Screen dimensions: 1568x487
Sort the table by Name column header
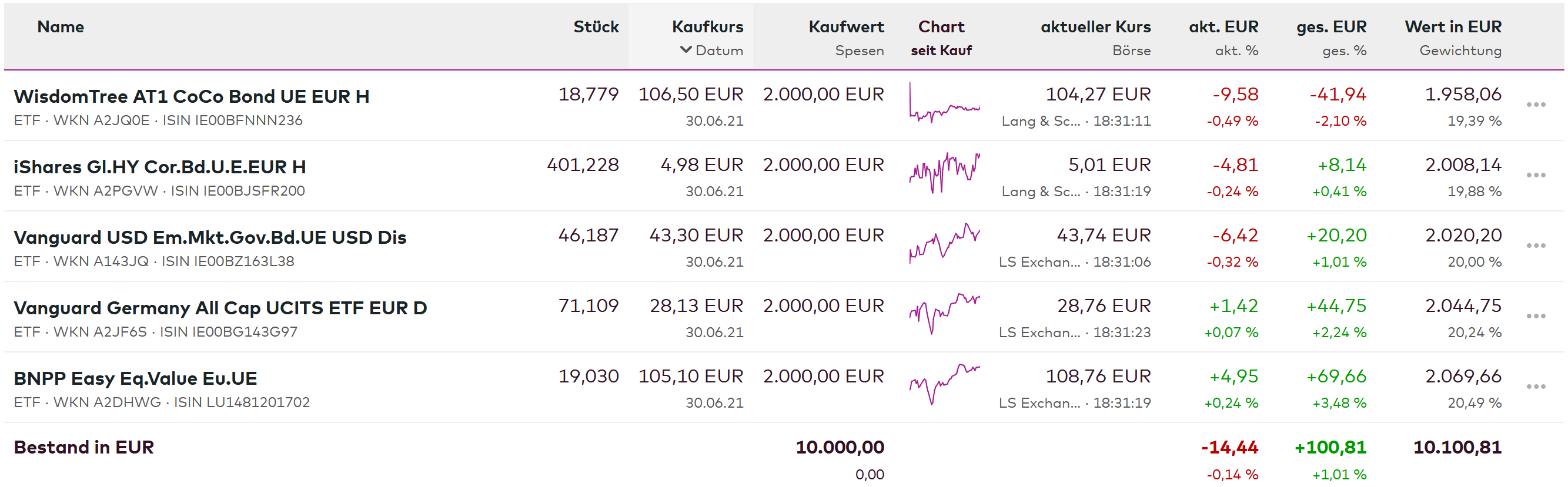coord(60,27)
